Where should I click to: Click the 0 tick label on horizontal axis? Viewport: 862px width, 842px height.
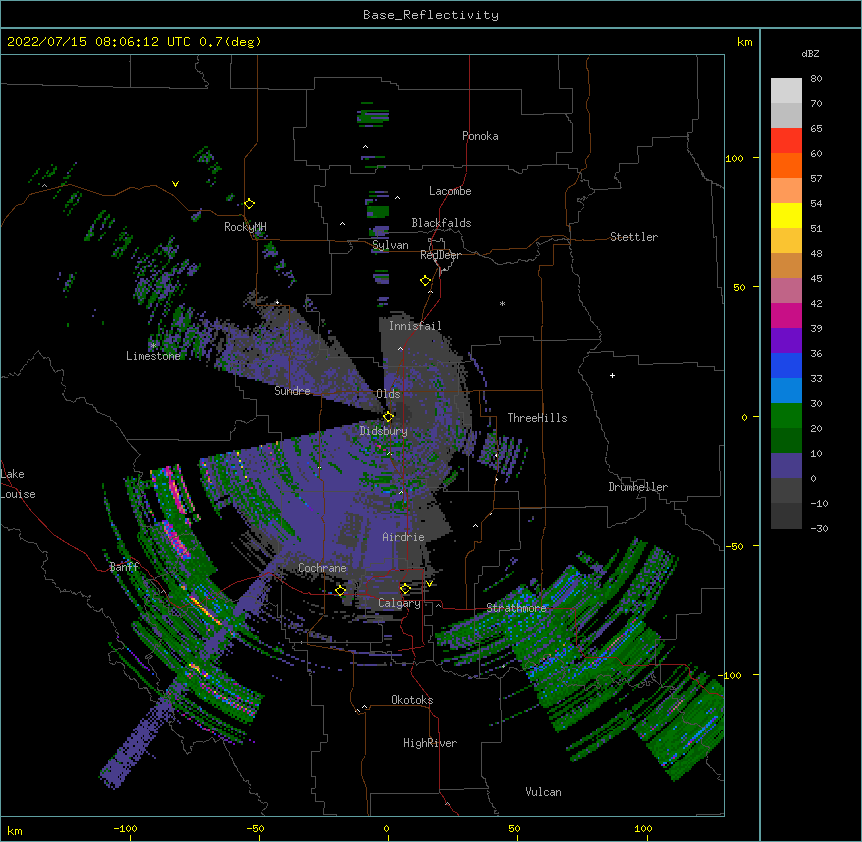point(386,828)
